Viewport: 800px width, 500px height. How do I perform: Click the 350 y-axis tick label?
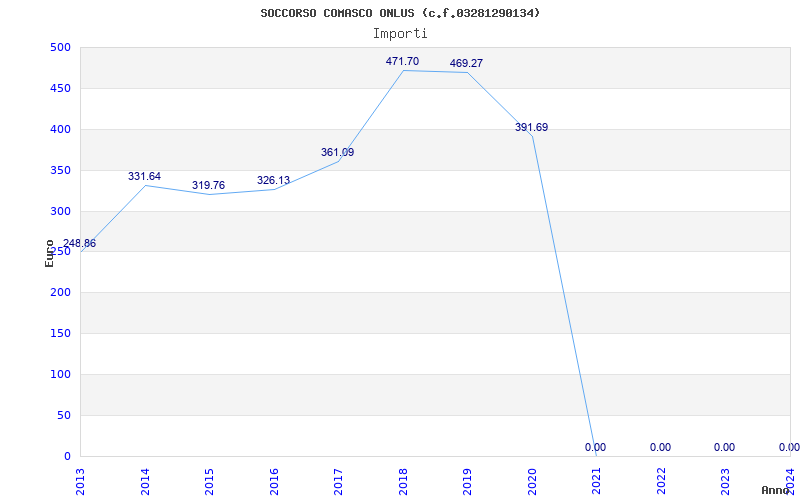click(x=60, y=170)
